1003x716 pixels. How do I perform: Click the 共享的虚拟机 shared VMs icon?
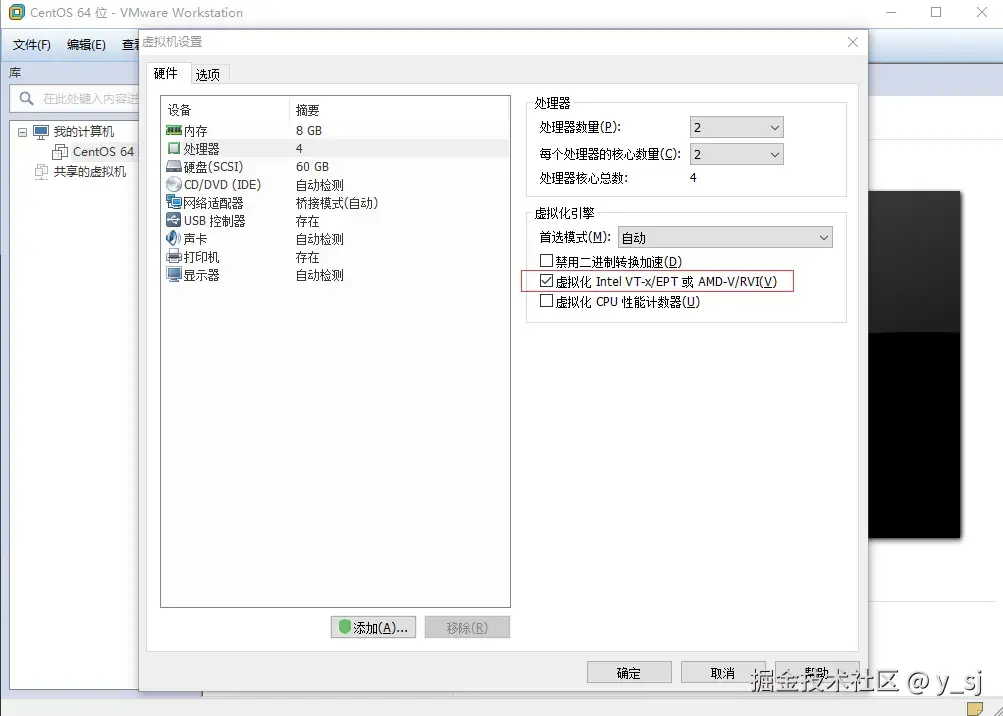[x=41, y=171]
